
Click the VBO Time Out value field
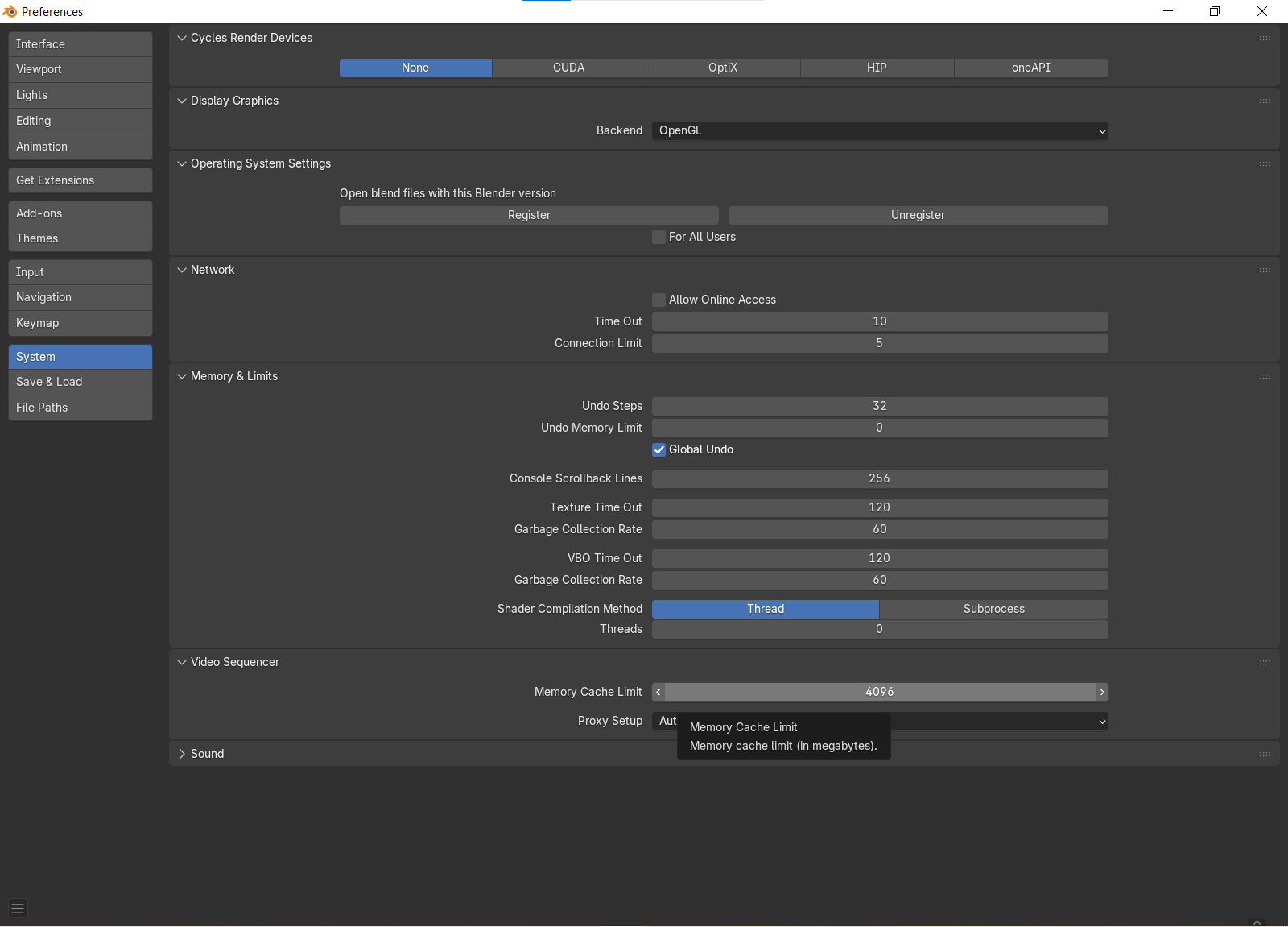(x=880, y=558)
